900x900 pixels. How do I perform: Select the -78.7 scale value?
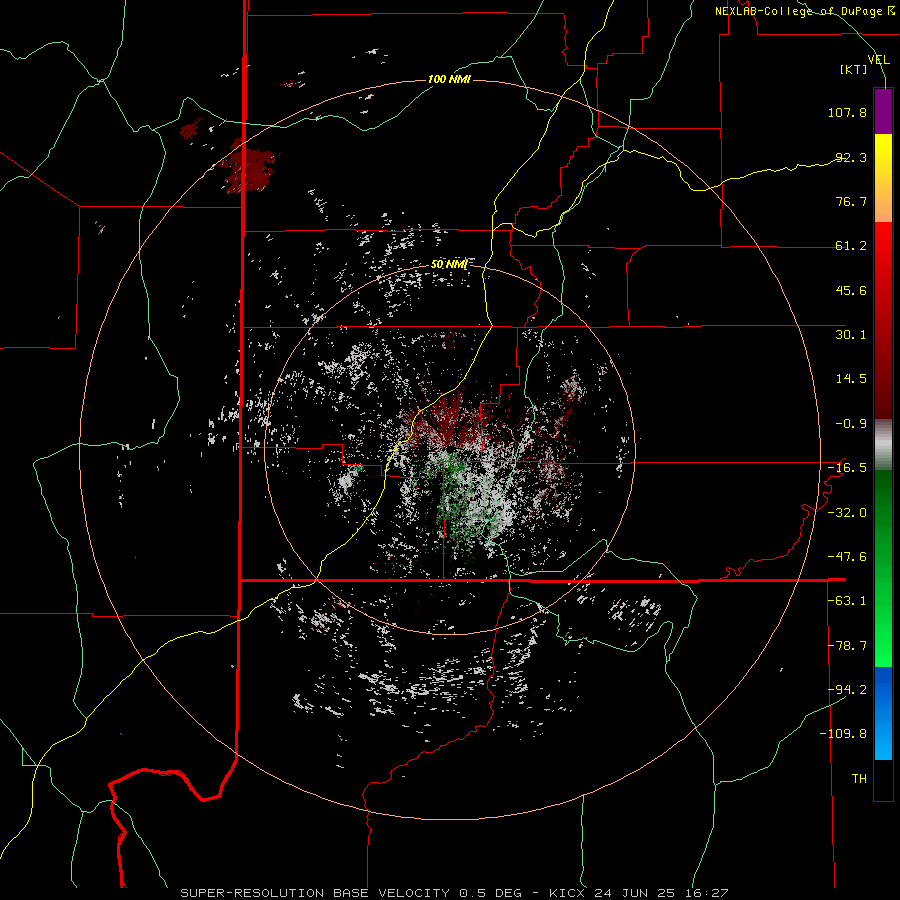[847, 646]
